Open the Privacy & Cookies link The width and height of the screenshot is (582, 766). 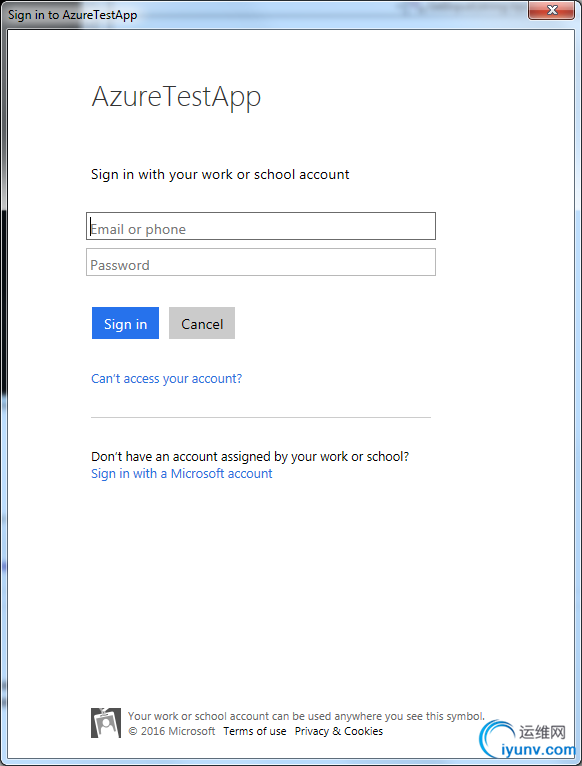(339, 731)
